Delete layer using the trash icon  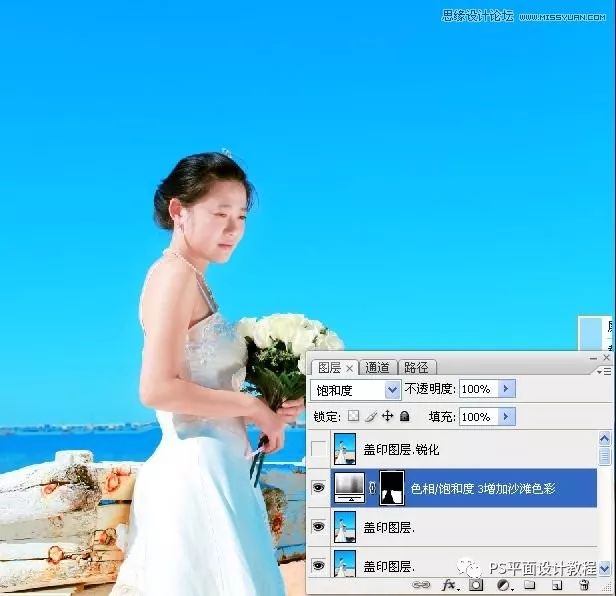click(x=585, y=585)
